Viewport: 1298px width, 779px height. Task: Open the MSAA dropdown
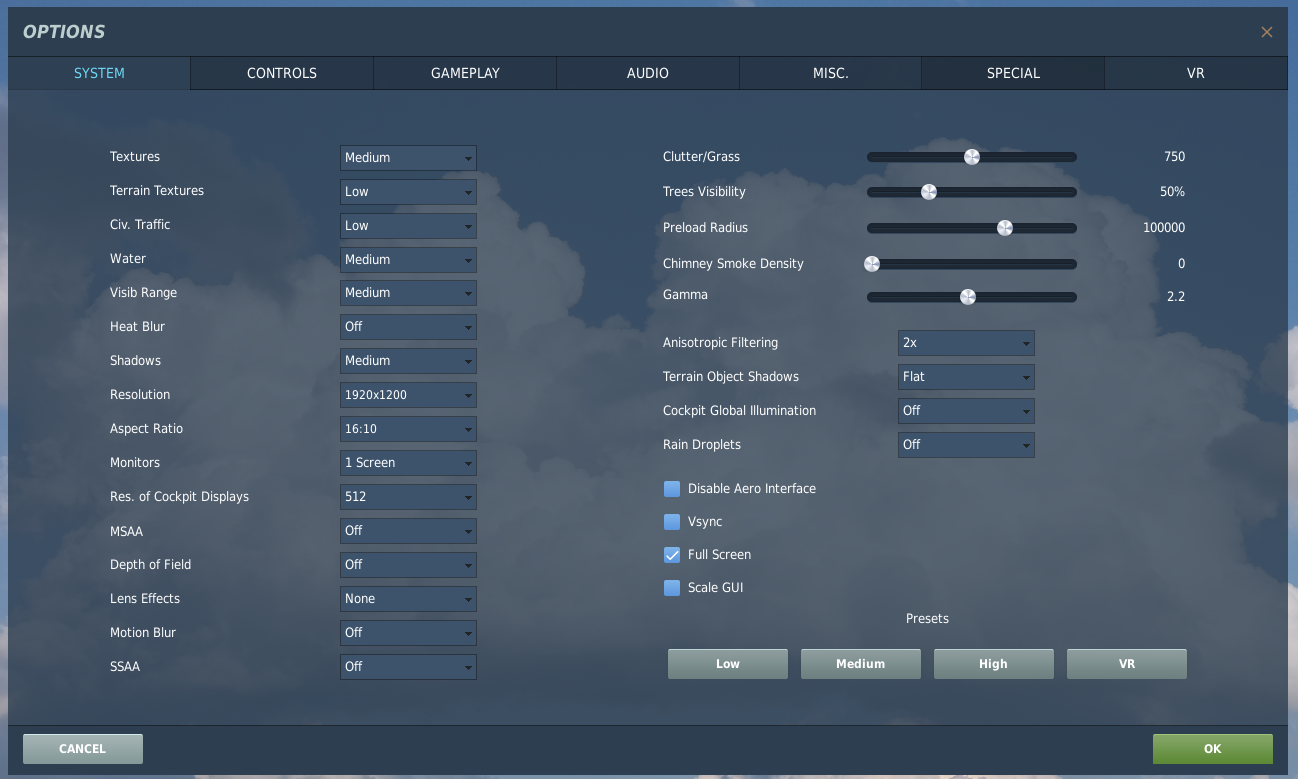click(408, 531)
